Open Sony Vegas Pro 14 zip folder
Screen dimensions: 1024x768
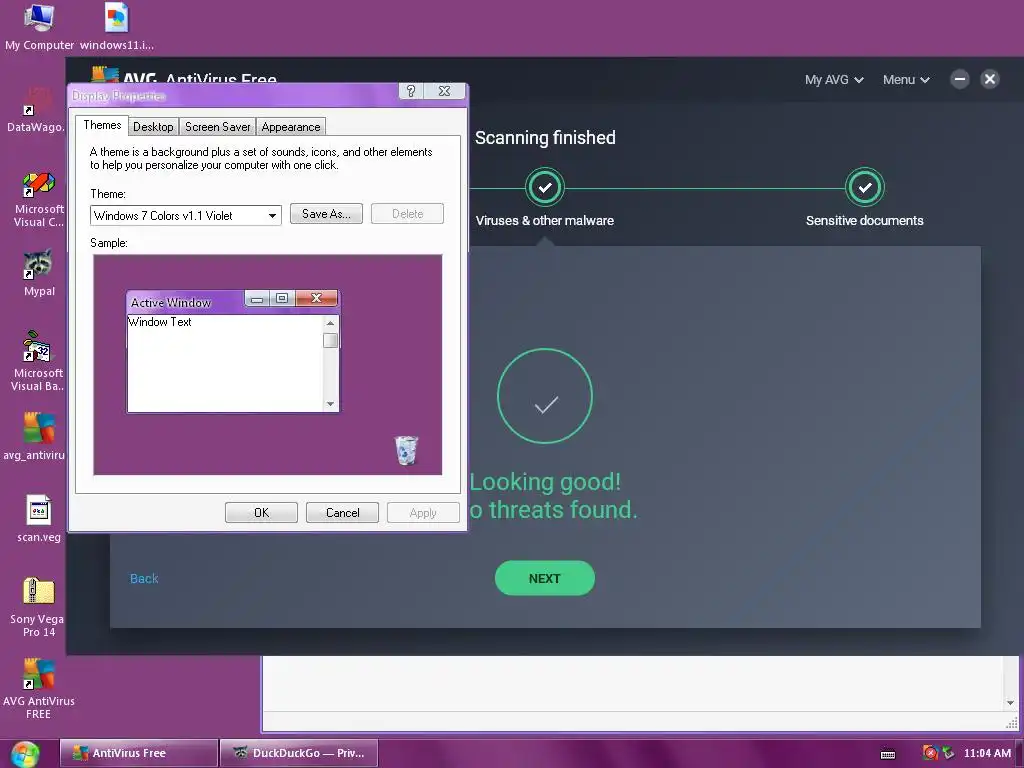[38, 607]
